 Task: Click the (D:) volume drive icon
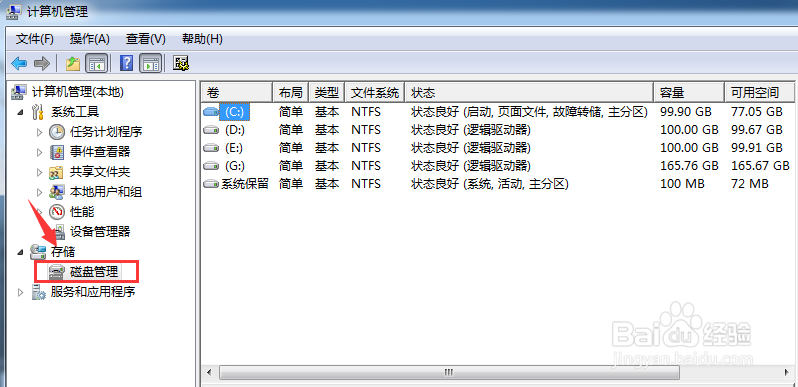[x=211, y=130]
